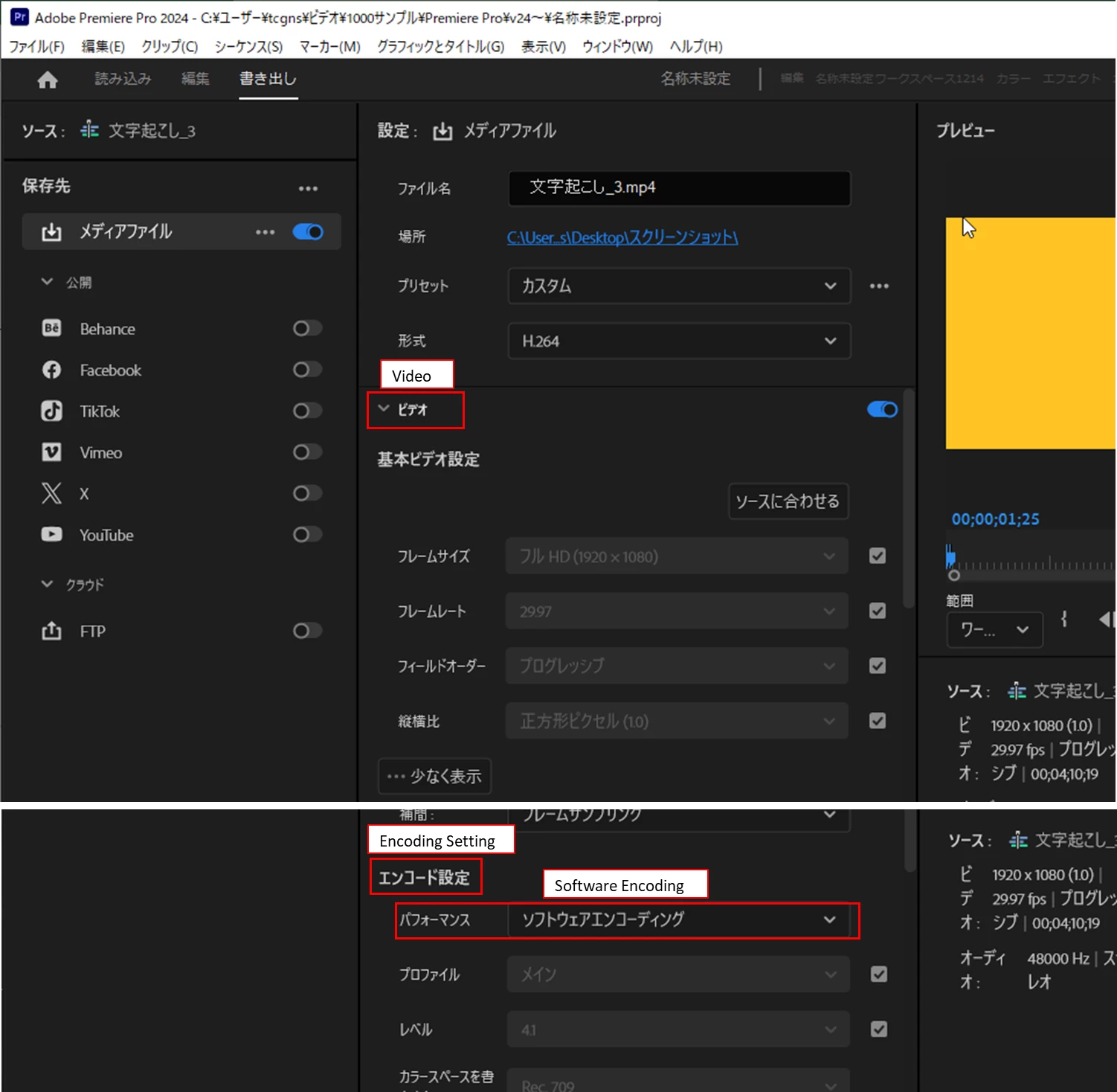Enable Vimeo publishing toggle
Screen dimensions: 1117x1092
tap(307, 452)
